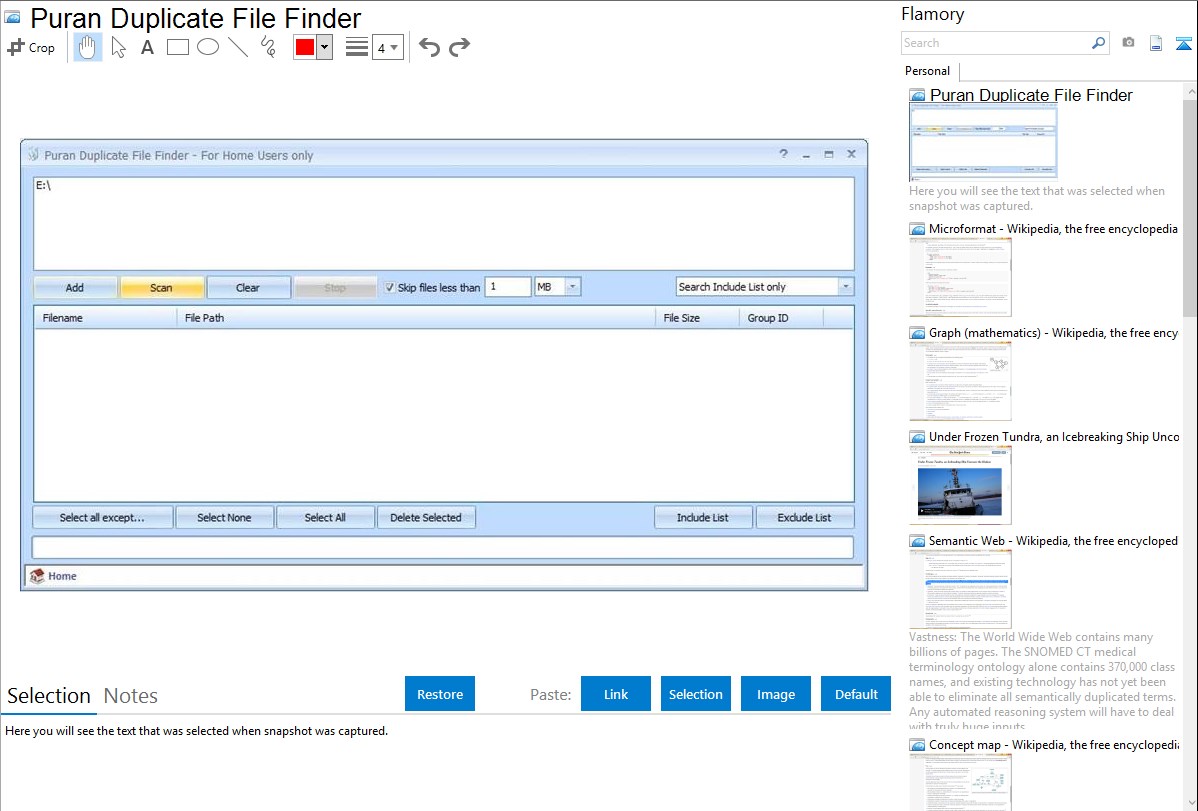The height and width of the screenshot is (811, 1198).
Task: Click the skip size value field
Action: coord(507,287)
